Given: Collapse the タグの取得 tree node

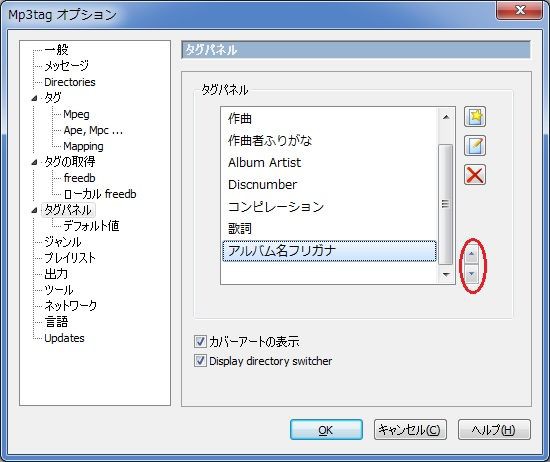Looking at the screenshot, I should pyautogui.click(x=34, y=162).
